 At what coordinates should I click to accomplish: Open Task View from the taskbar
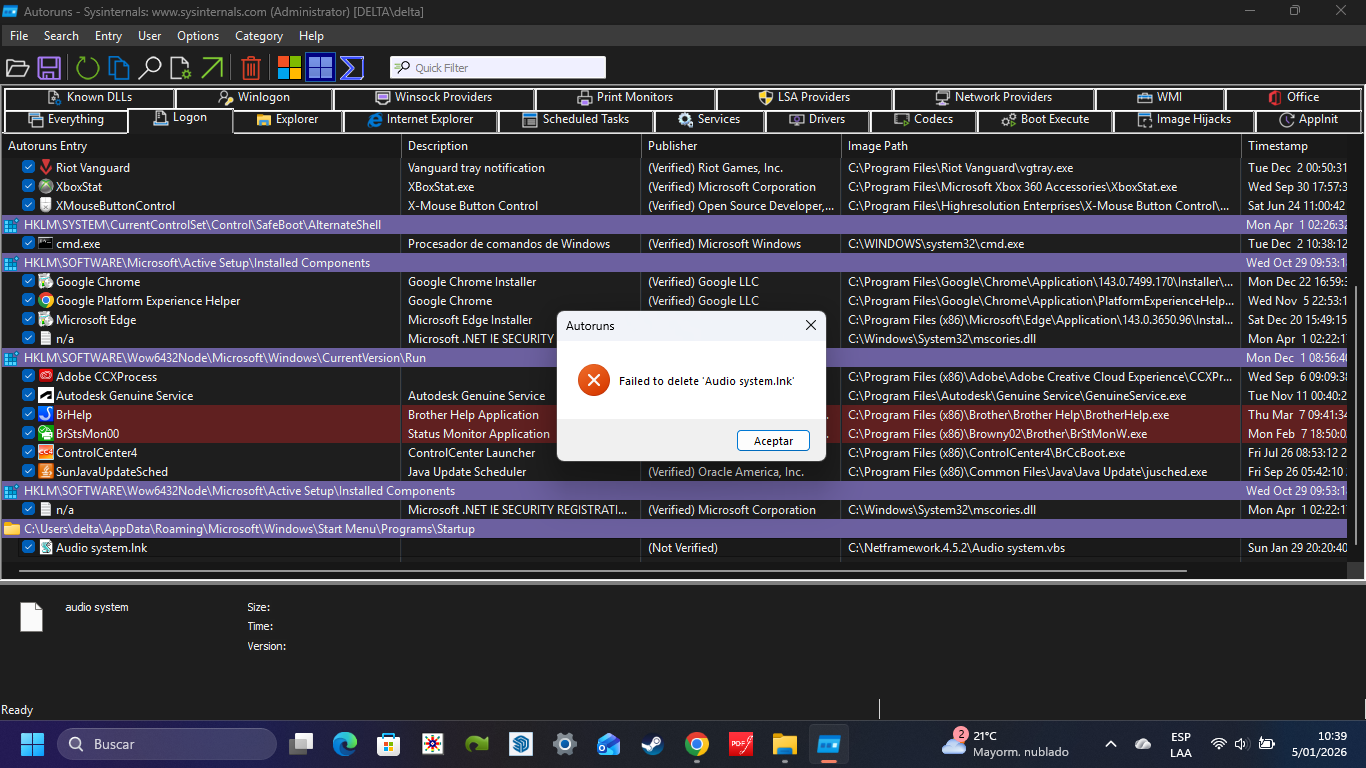[x=301, y=744]
